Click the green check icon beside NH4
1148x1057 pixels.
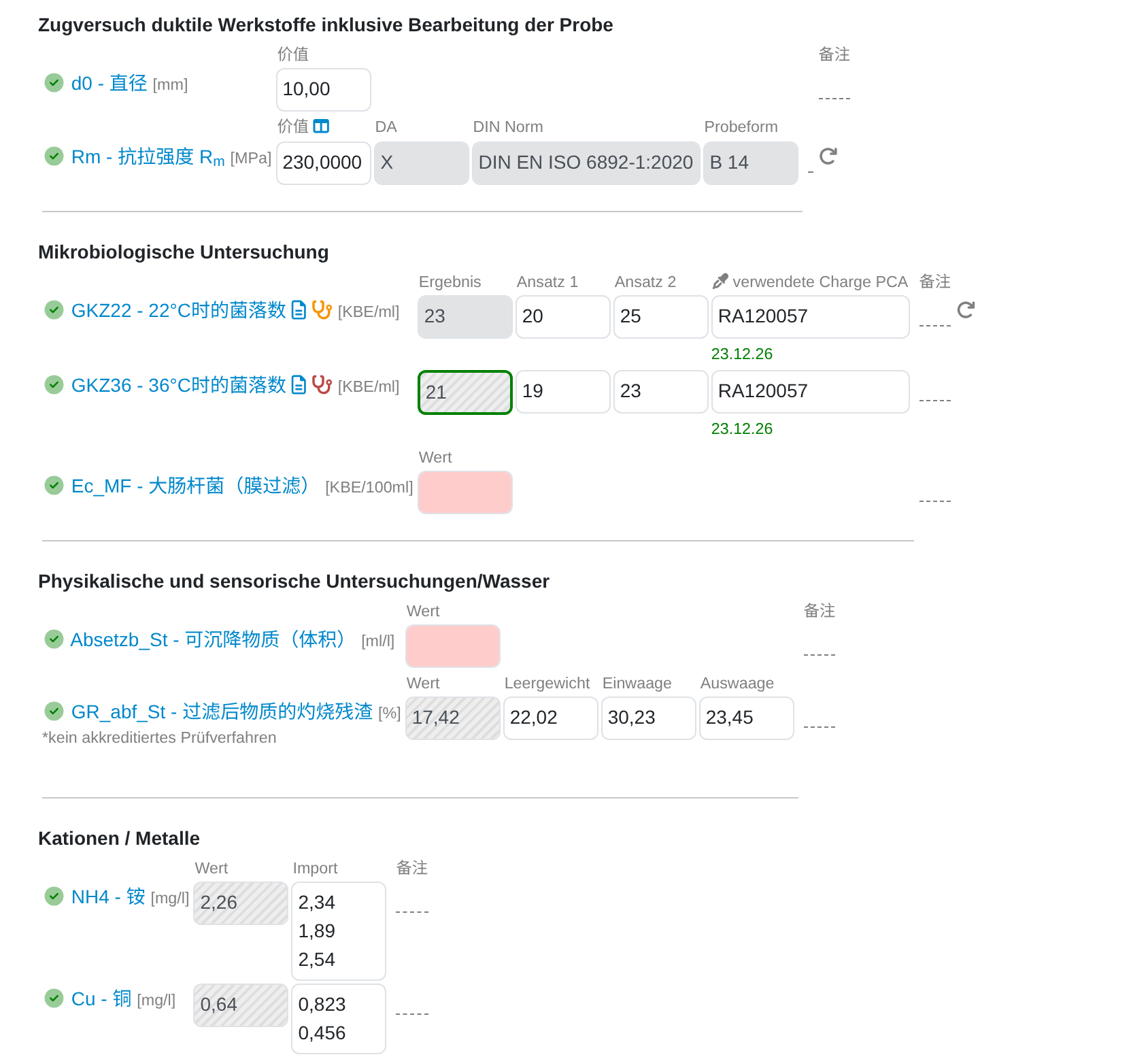(x=54, y=896)
